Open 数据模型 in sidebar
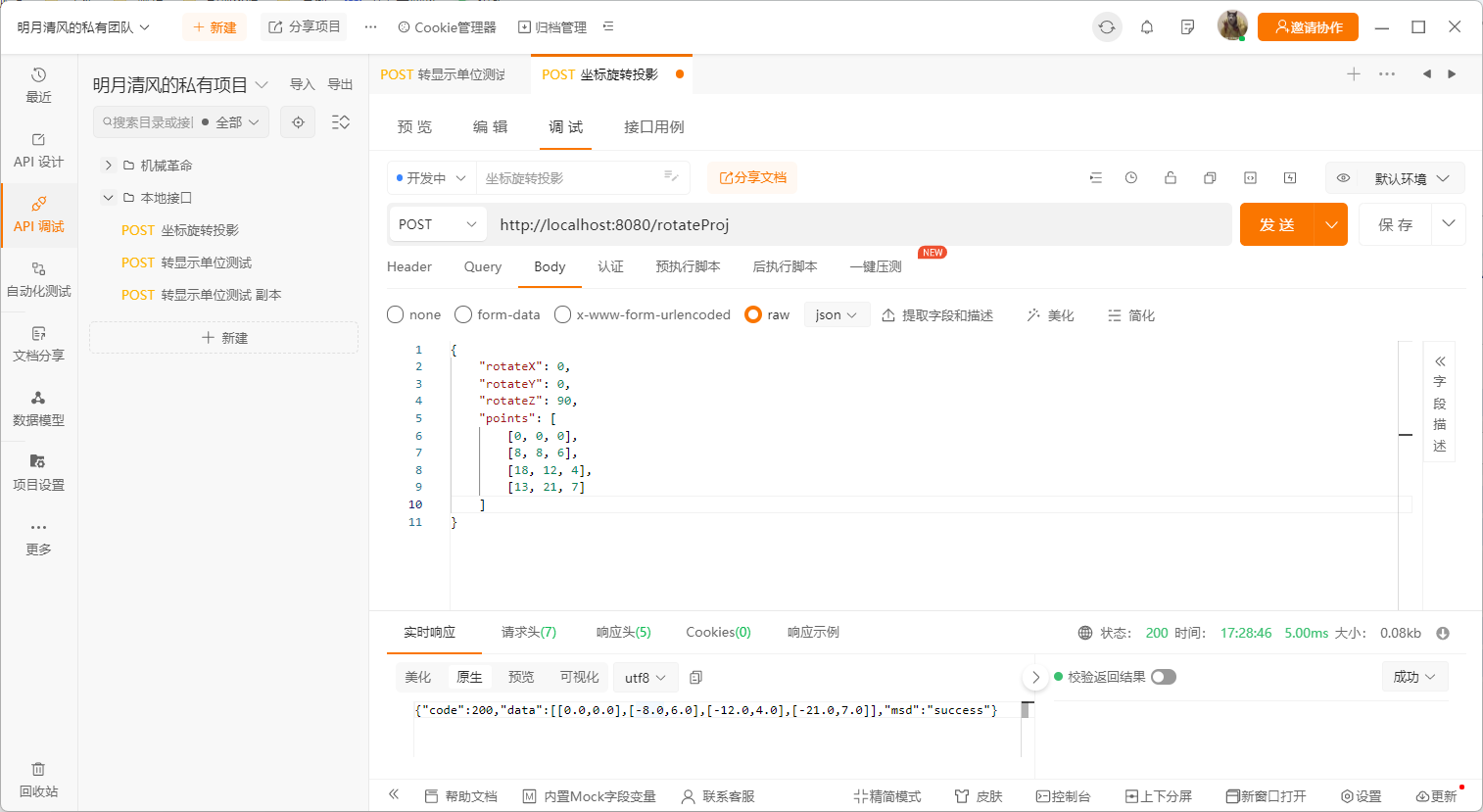 [38, 408]
